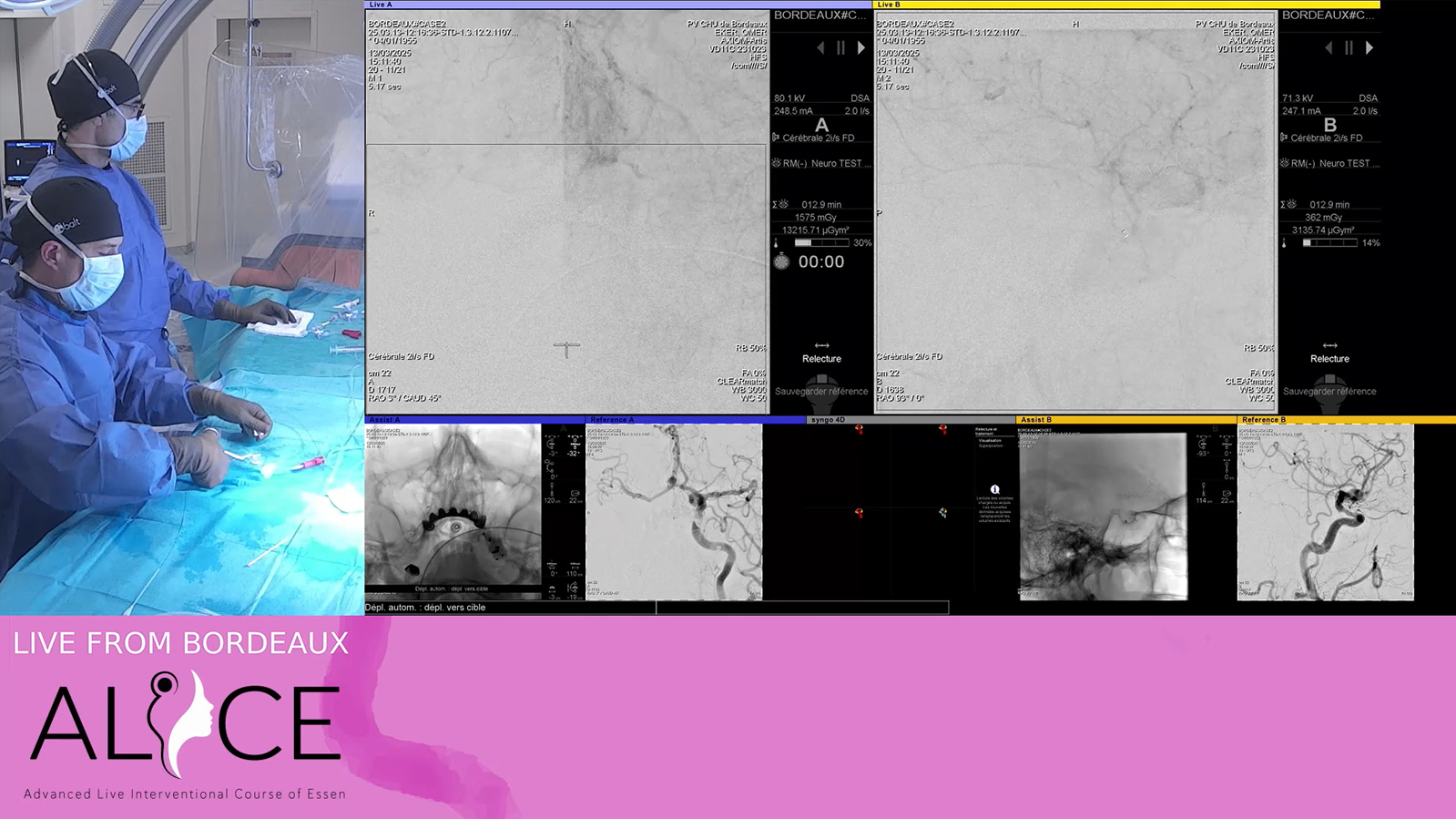Click the Relecture arrows icon in panel A
The width and height of the screenshot is (1456, 819).
coord(821,345)
